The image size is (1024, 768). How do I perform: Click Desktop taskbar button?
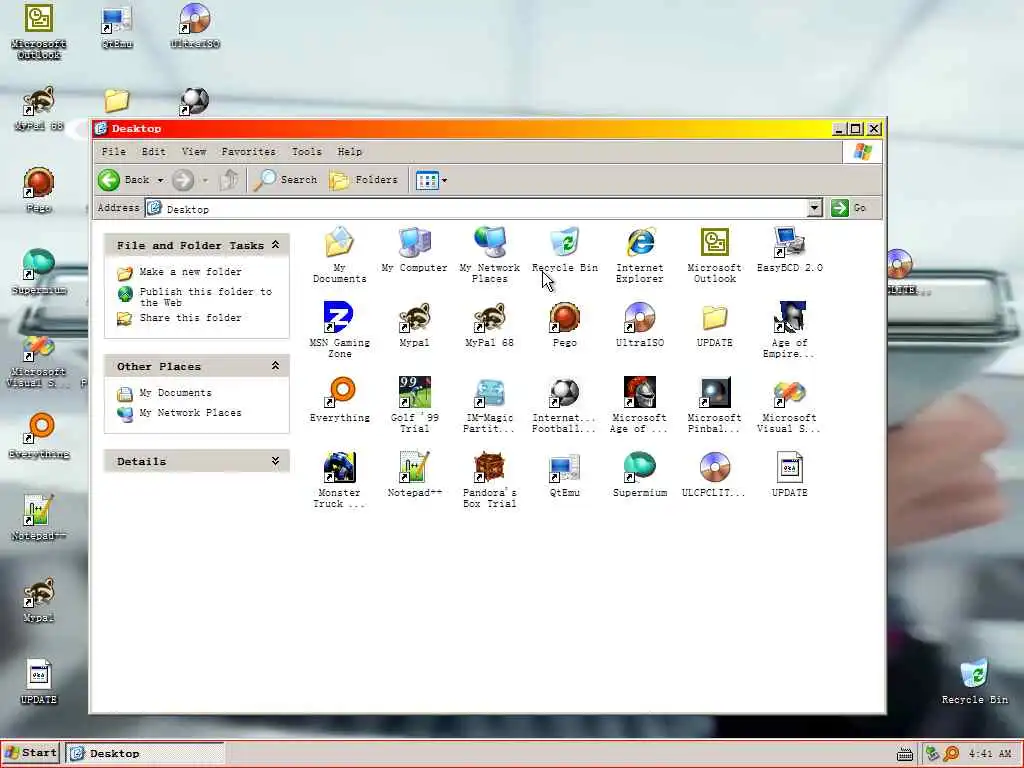(145, 753)
